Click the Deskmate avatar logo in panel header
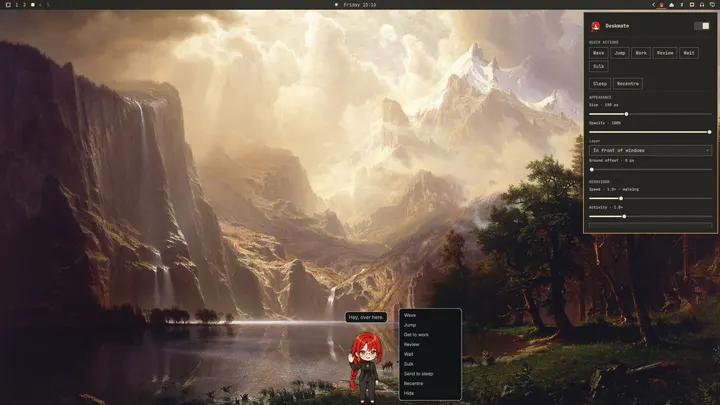The height and width of the screenshot is (405, 720). tap(596, 26)
